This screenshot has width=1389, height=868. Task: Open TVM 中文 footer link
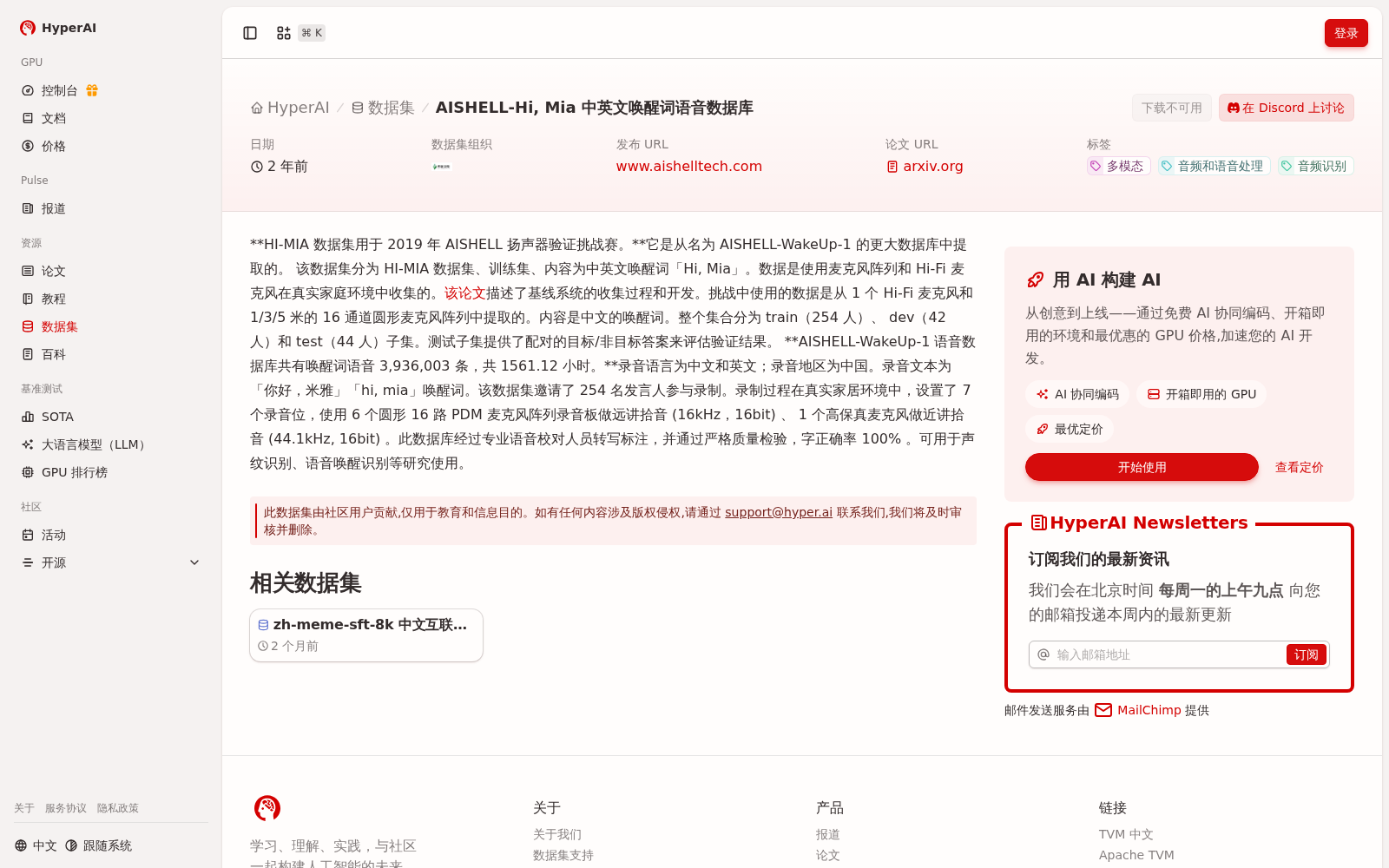point(1126,834)
